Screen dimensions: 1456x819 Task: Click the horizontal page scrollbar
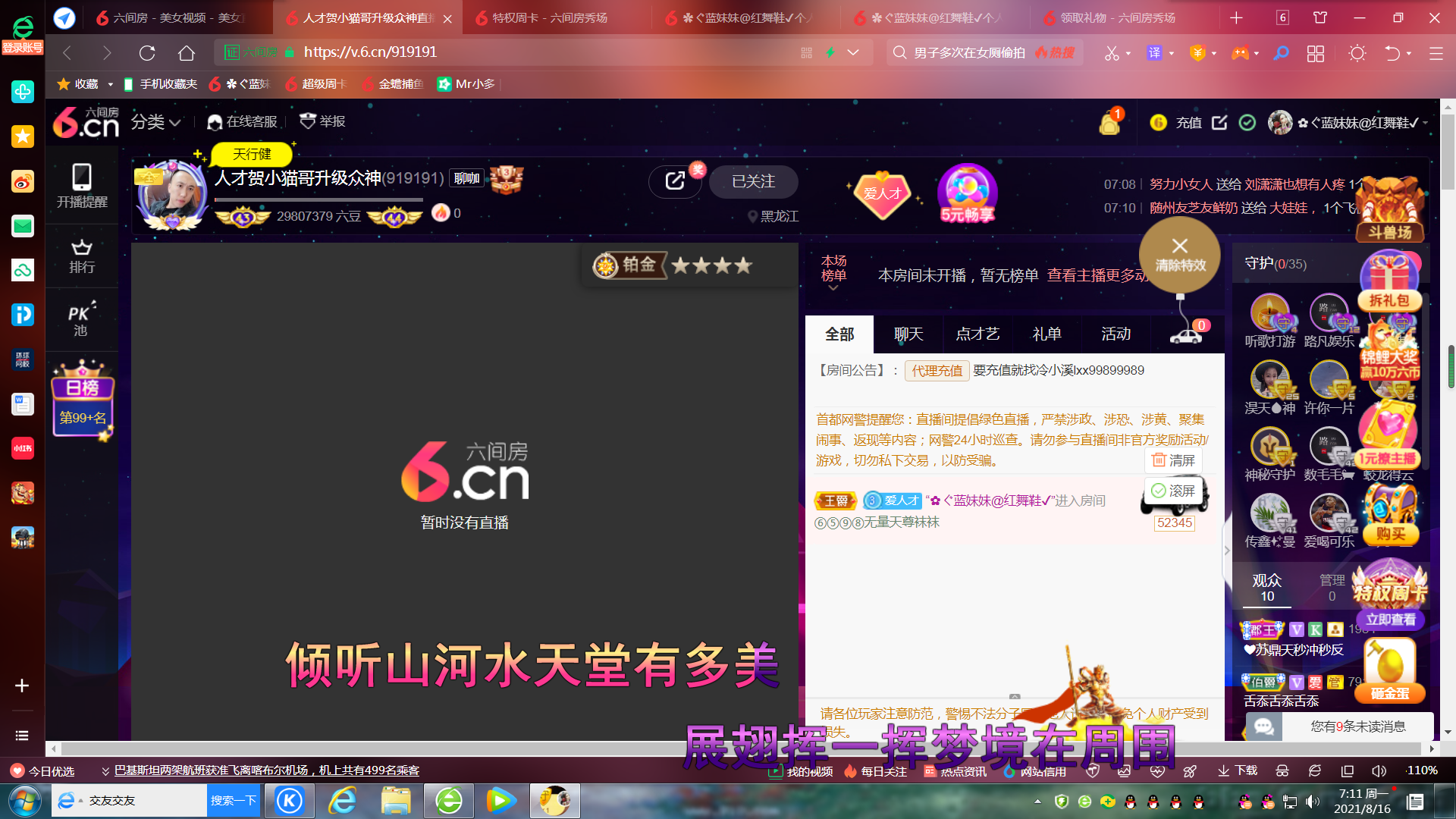(741, 748)
